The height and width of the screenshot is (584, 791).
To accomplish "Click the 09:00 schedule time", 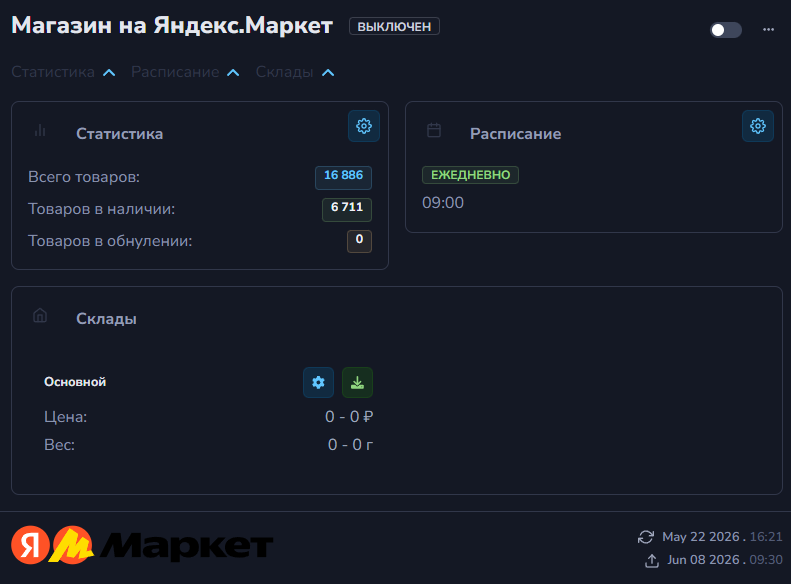I will 443,203.
